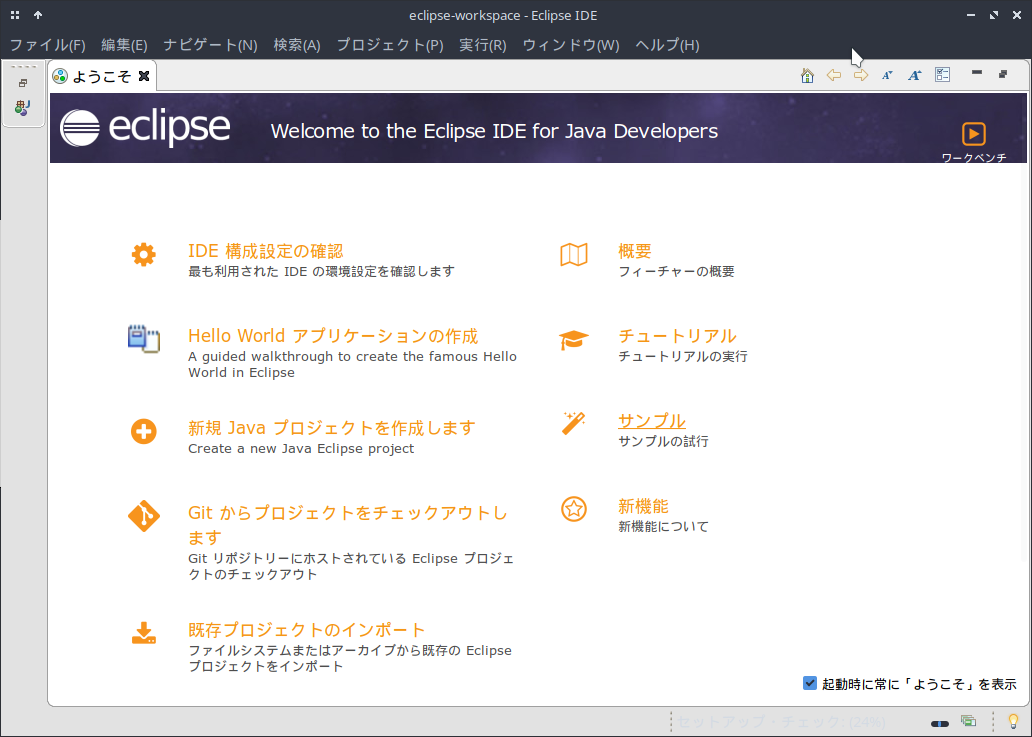Close the ようこそ tab
The width and height of the screenshot is (1032, 737).
click(x=143, y=76)
